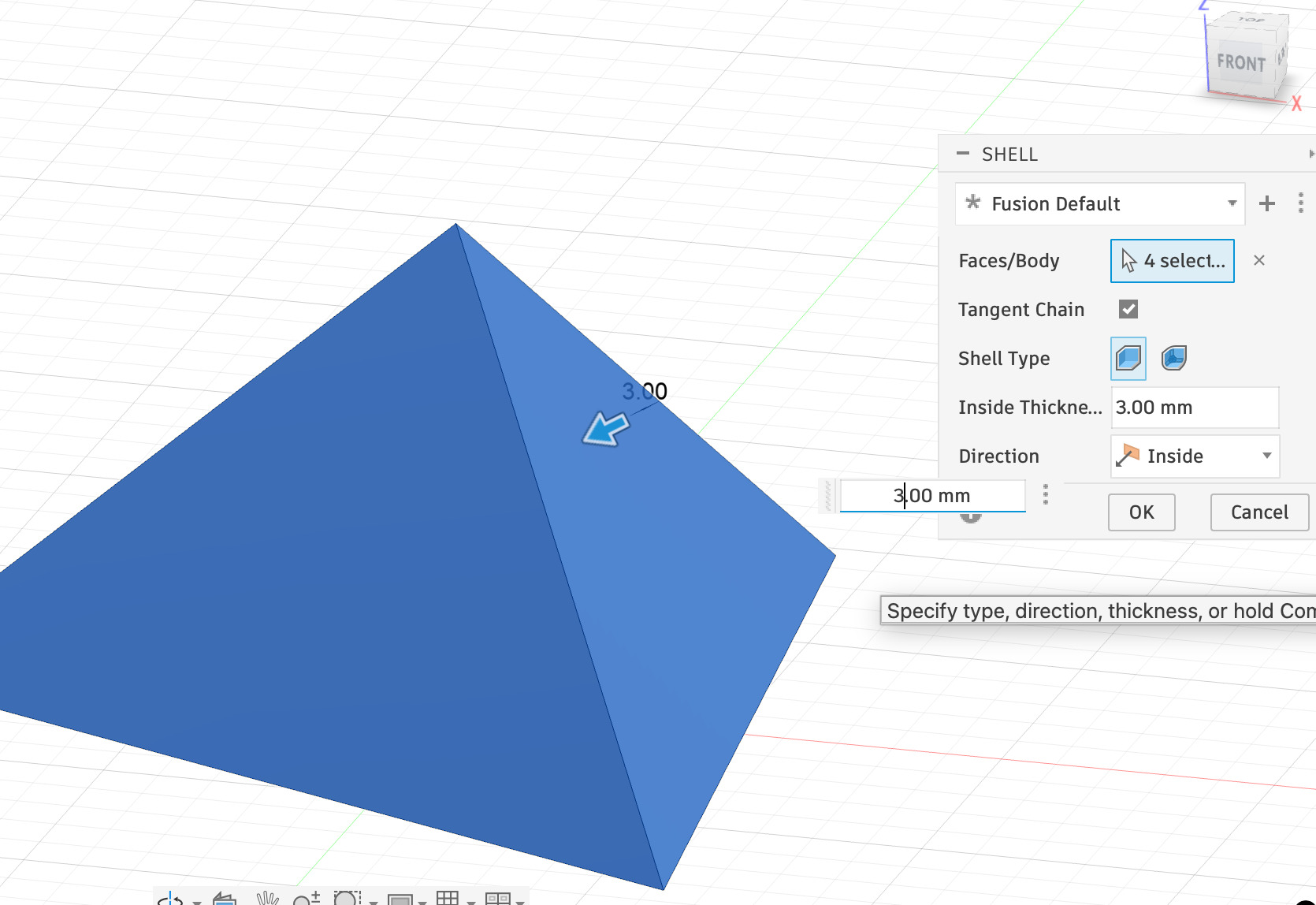1316x905 pixels.
Task: Select the Zoom tool
Action: [307, 899]
